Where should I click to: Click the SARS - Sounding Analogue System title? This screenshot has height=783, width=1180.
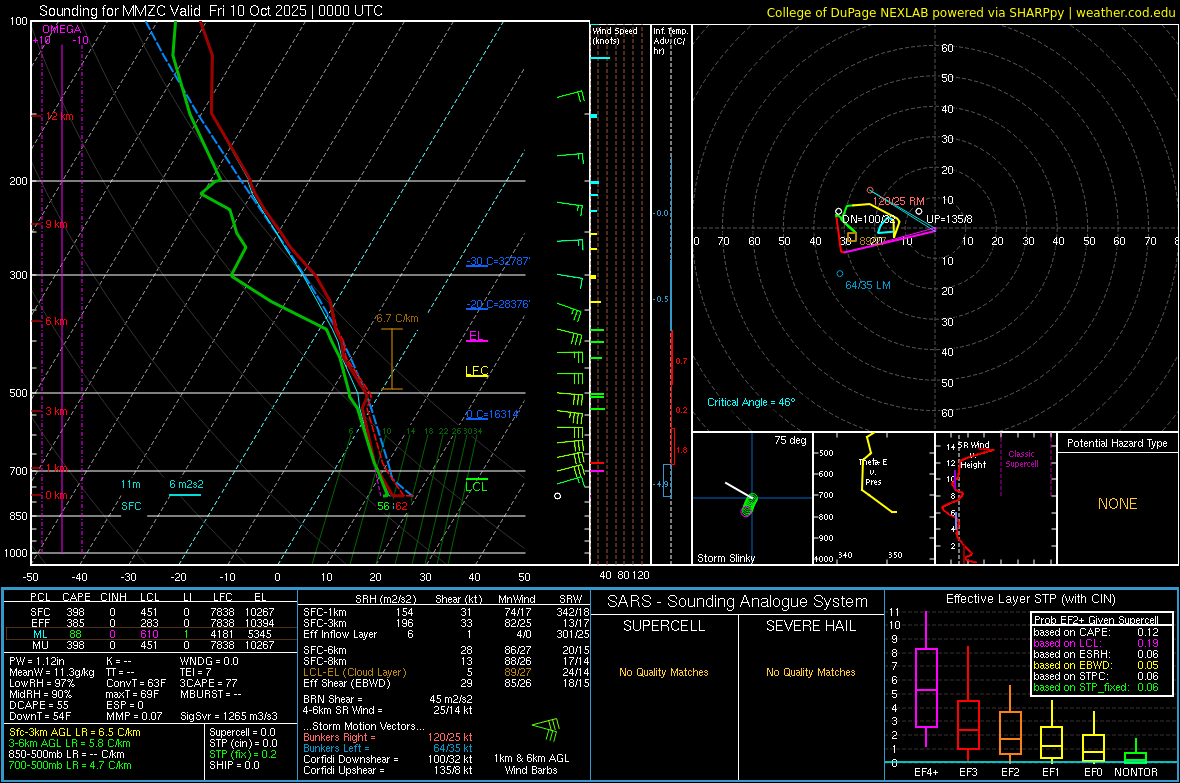[738, 602]
